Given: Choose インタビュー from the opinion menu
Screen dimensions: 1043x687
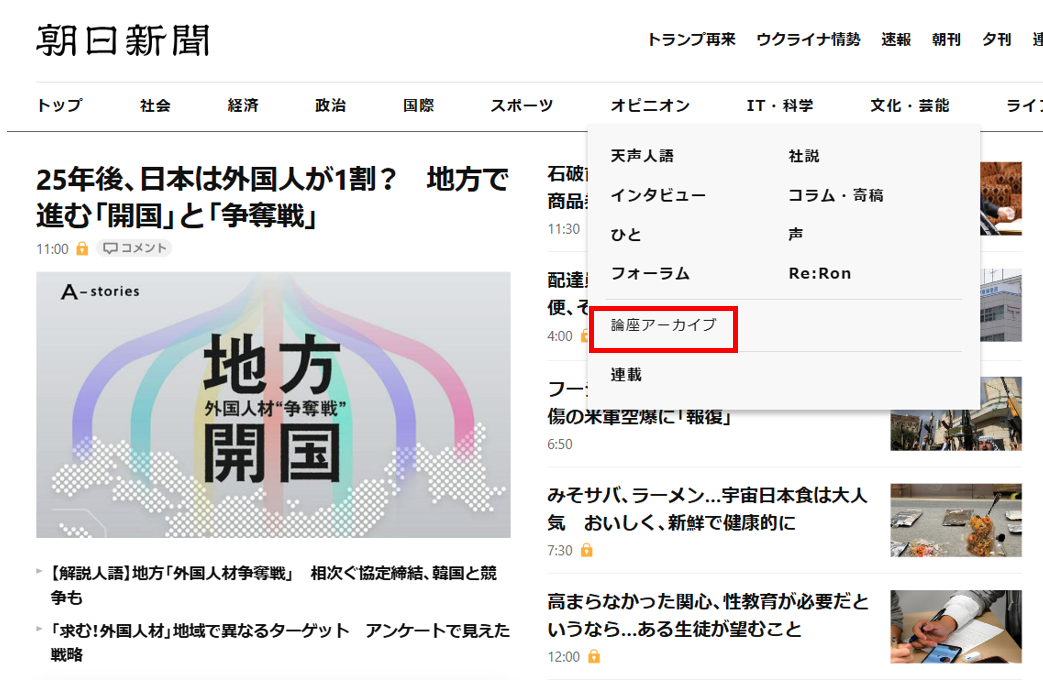Looking at the screenshot, I should click(658, 195).
